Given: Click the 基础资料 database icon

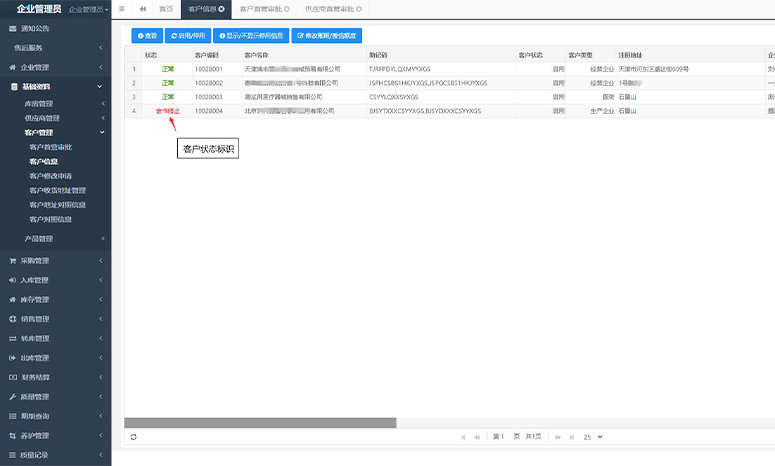Looking at the screenshot, I should coord(14,86).
